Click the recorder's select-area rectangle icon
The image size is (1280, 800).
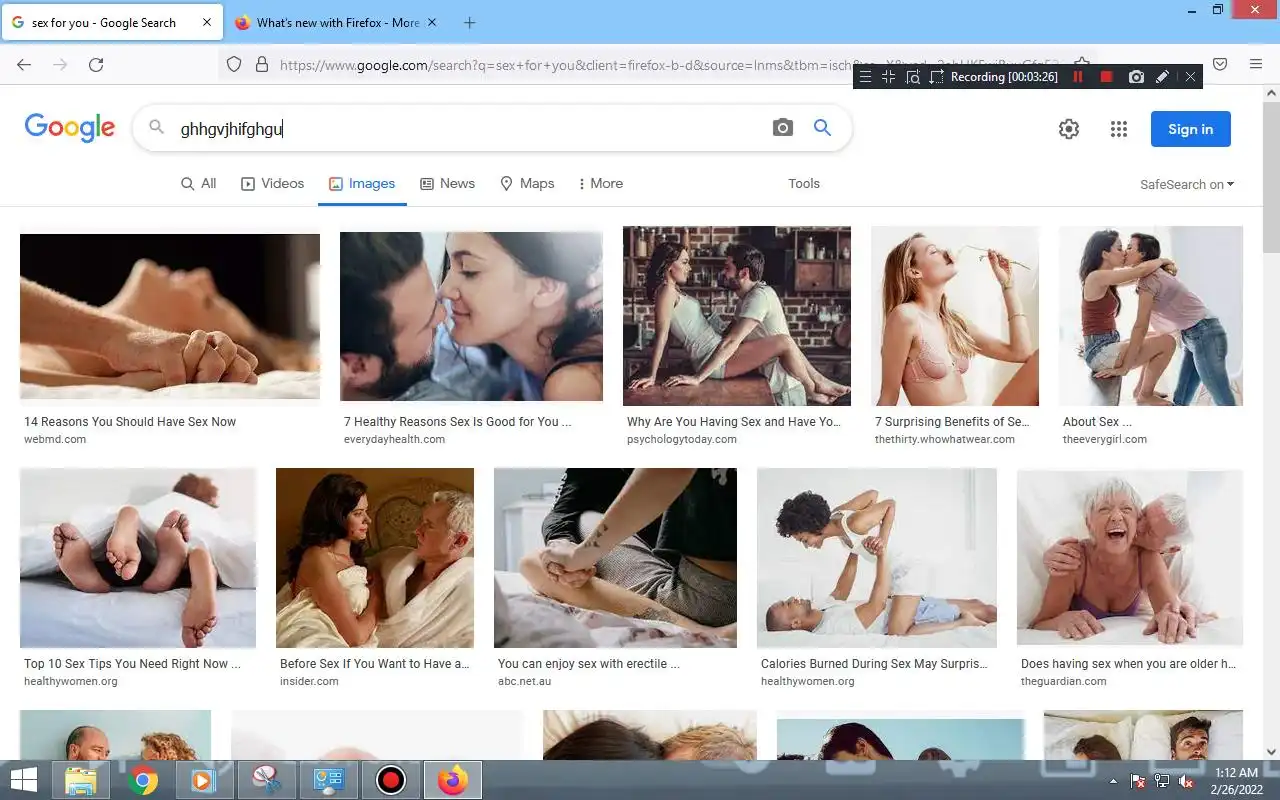point(936,77)
